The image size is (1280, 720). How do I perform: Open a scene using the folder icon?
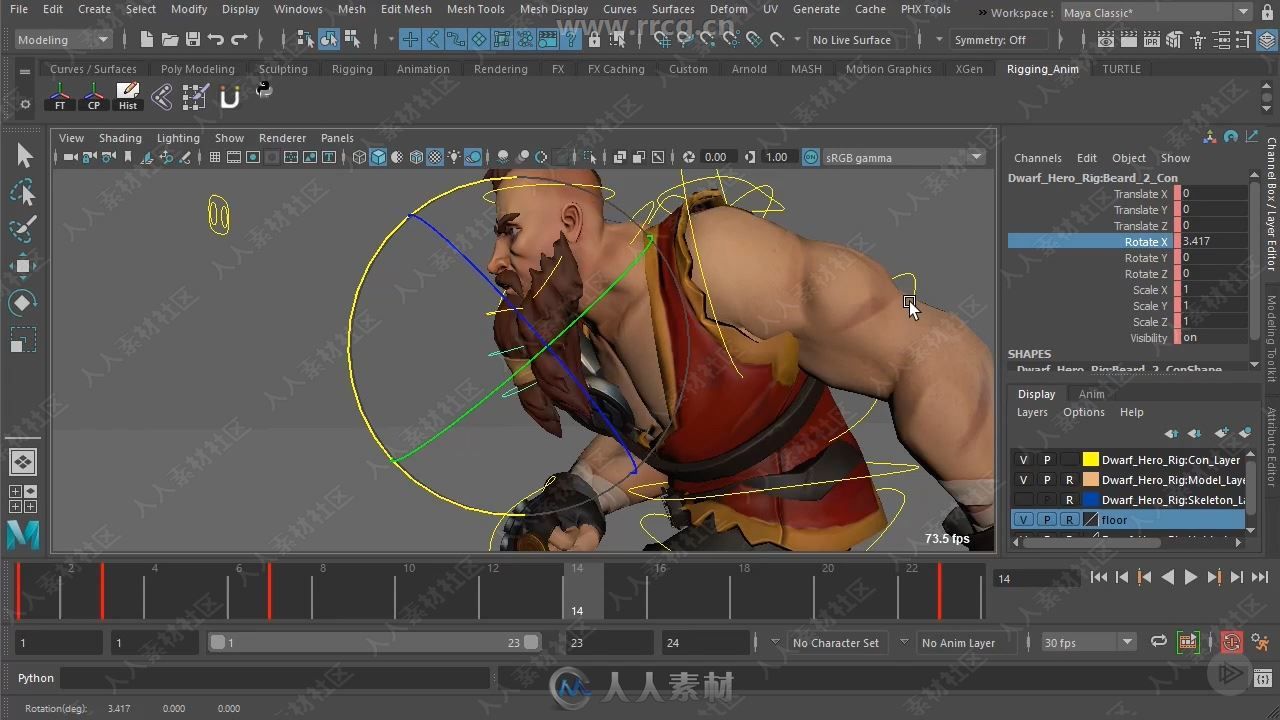point(170,40)
